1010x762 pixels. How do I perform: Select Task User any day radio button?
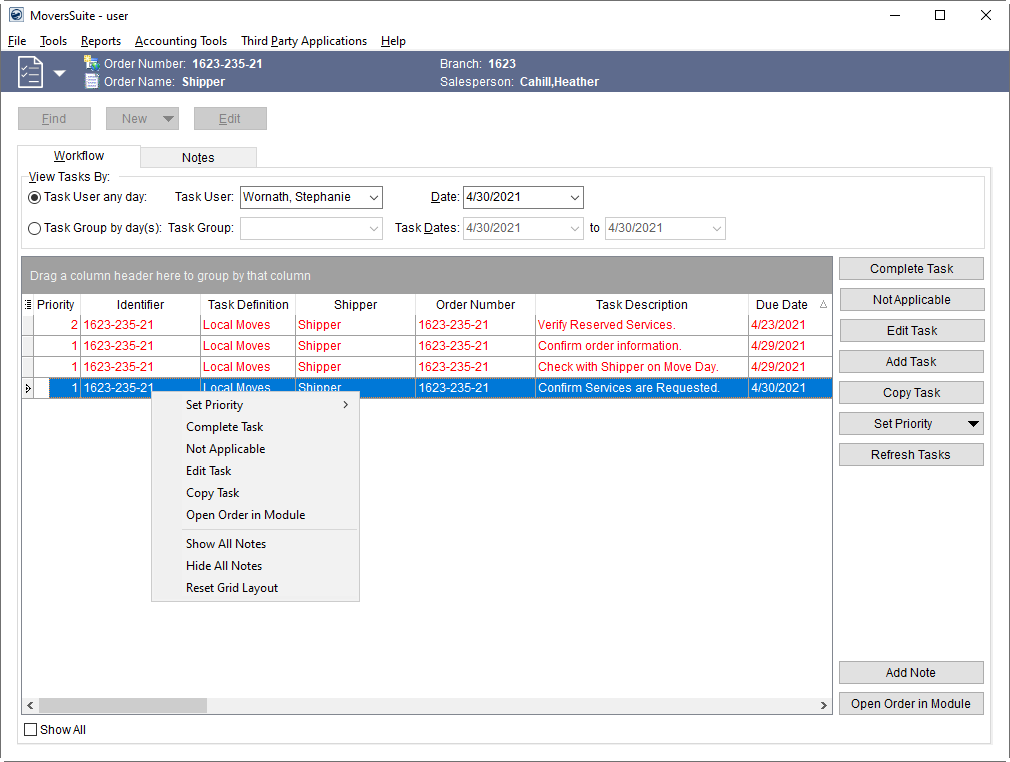35,197
